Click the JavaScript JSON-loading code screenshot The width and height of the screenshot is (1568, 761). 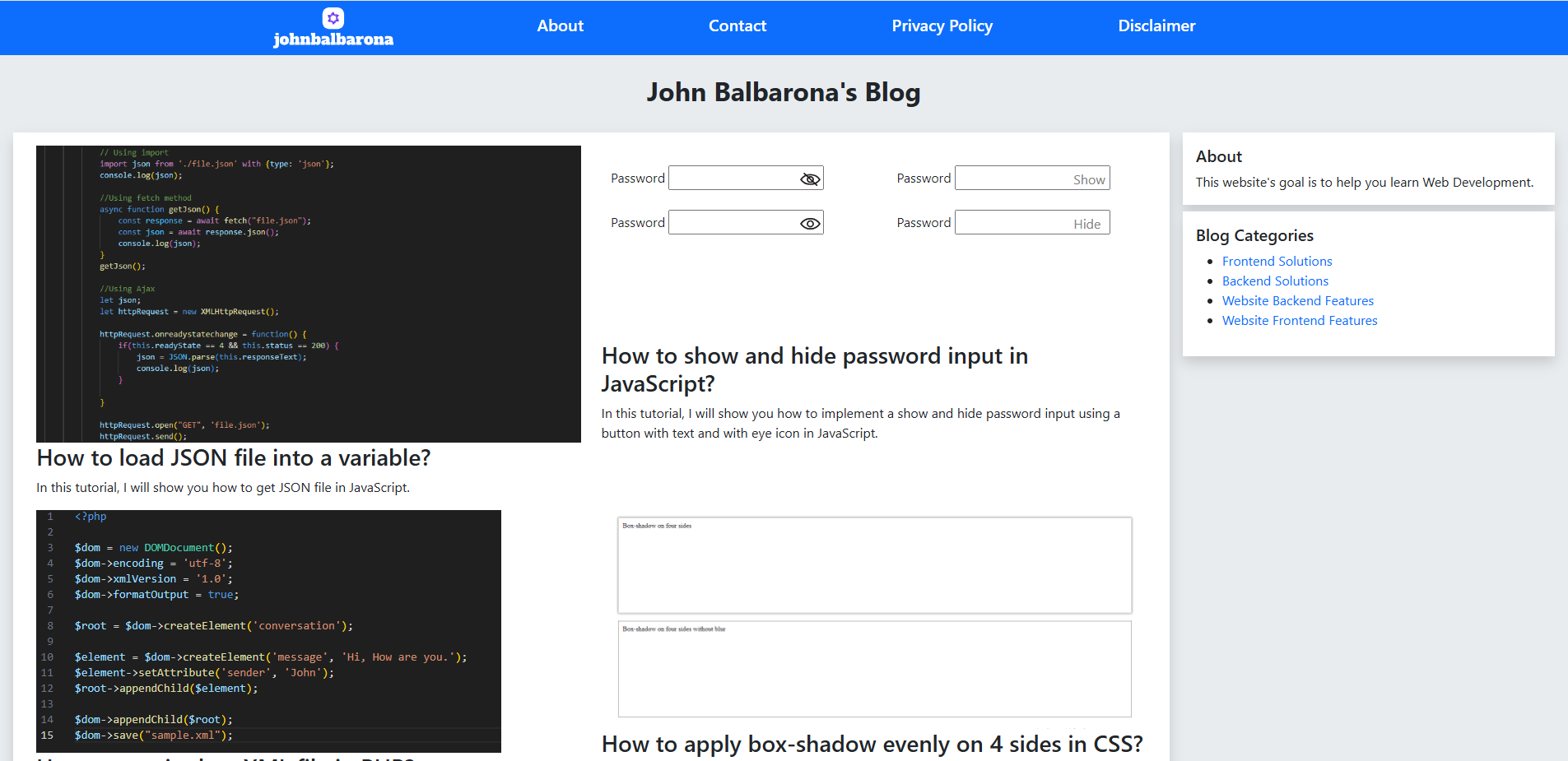[x=309, y=294]
